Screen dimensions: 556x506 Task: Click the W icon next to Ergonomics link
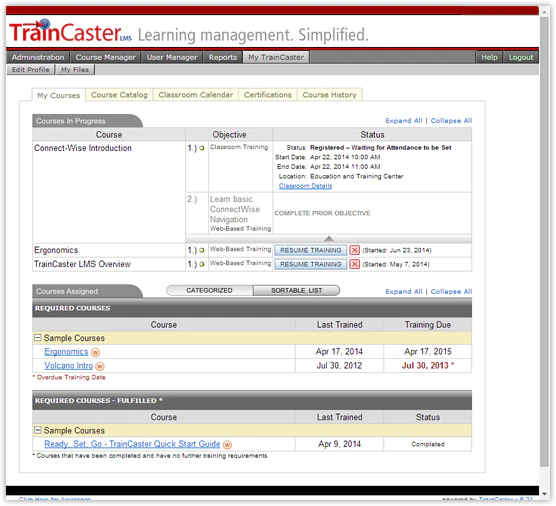(x=95, y=352)
